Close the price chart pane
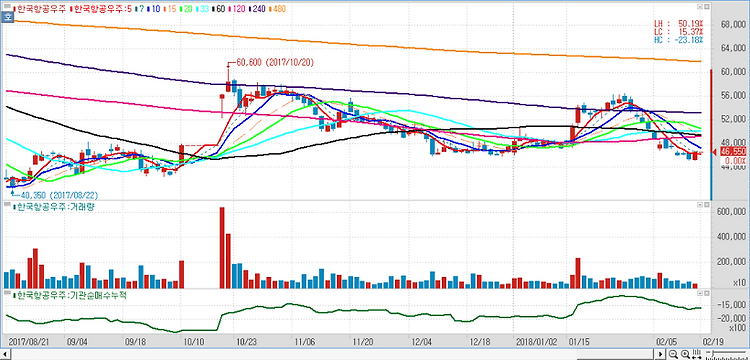Image resolution: width=750 pixels, height=360 pixels. [x=706, y=7]
